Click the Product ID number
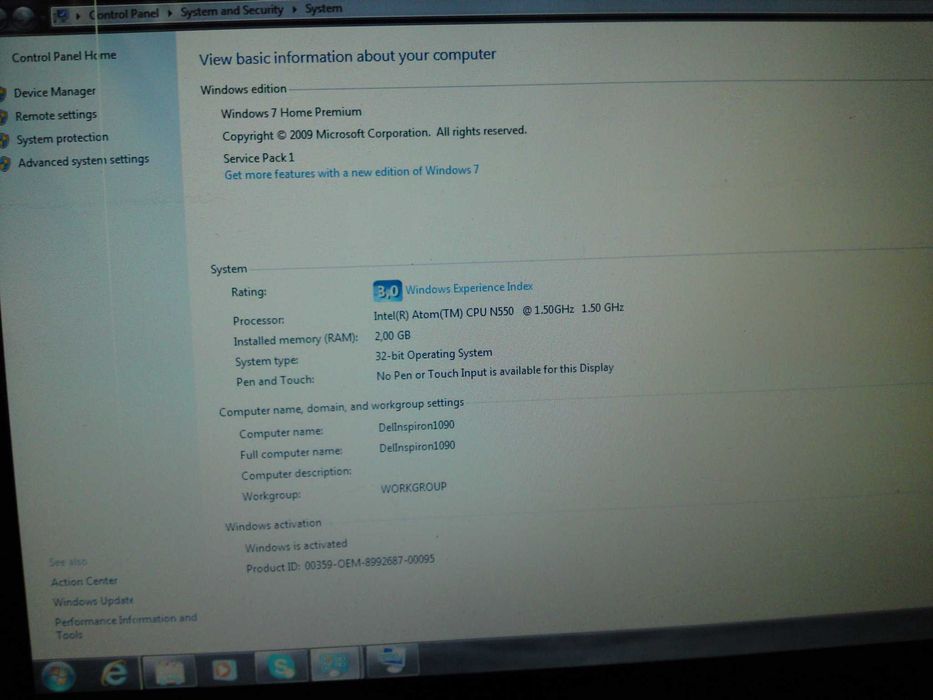The height and width of the screenshot is (700, 933). click(x=370, y=562)
